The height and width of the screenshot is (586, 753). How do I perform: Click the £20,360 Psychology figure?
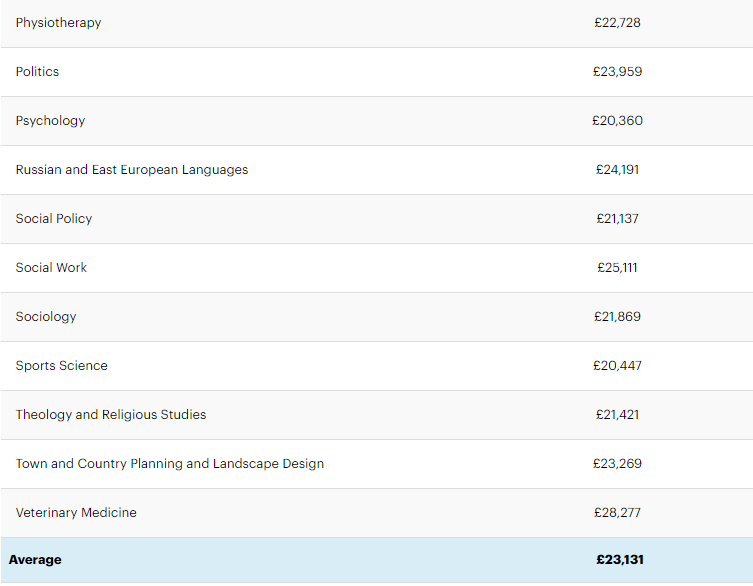pyautogui.click(x=617, y=120)
